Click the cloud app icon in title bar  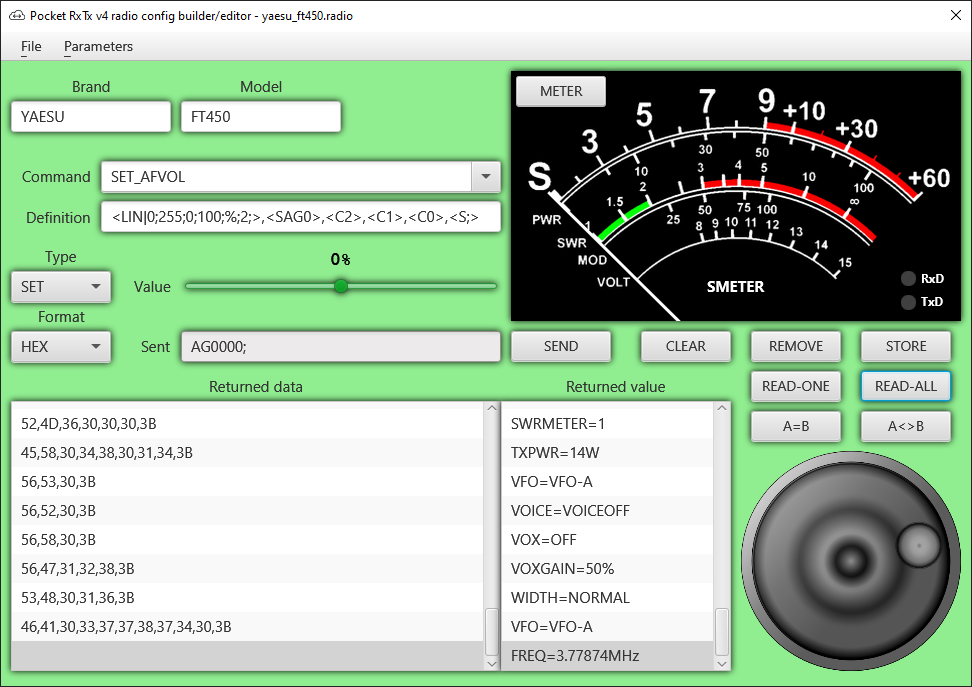(x=17, y=16)
